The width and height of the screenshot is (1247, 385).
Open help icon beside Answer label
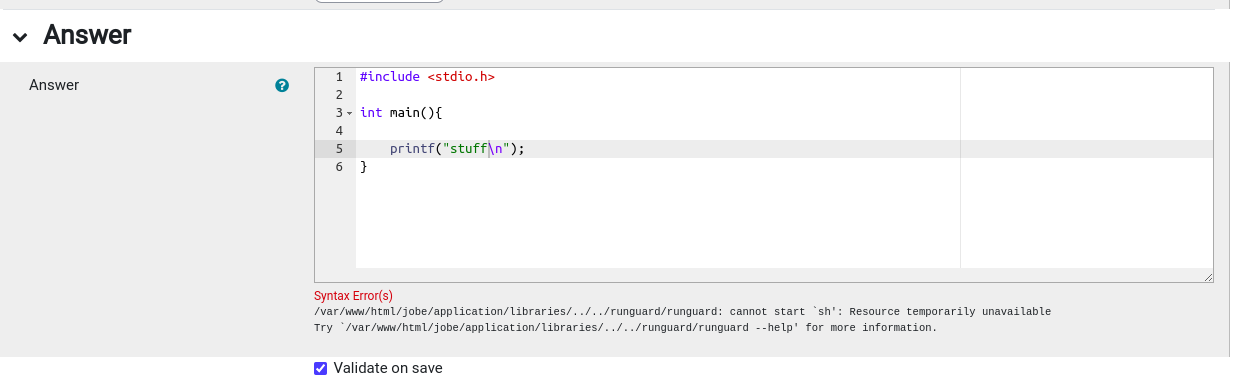tap(282, 86)
